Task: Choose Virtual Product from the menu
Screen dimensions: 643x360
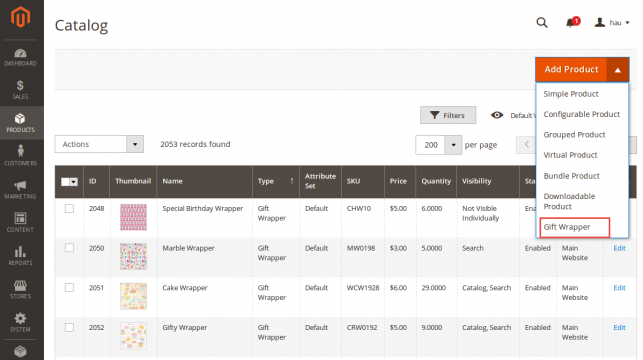Action: coord(570,155)
